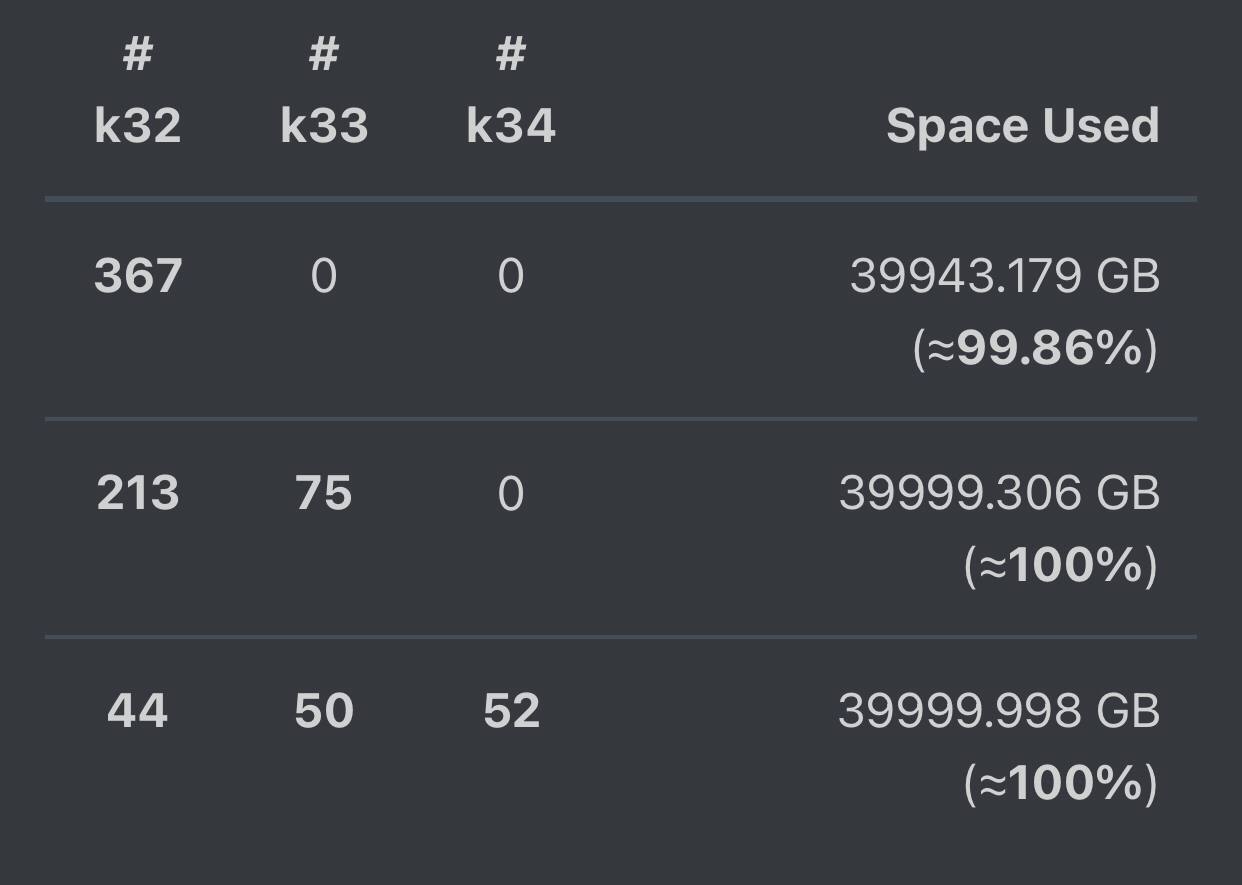Click the zero k33 cell in first row
Image resolution: width=1242 pixels, height=885 pixels.
click(x=324, y=276)
